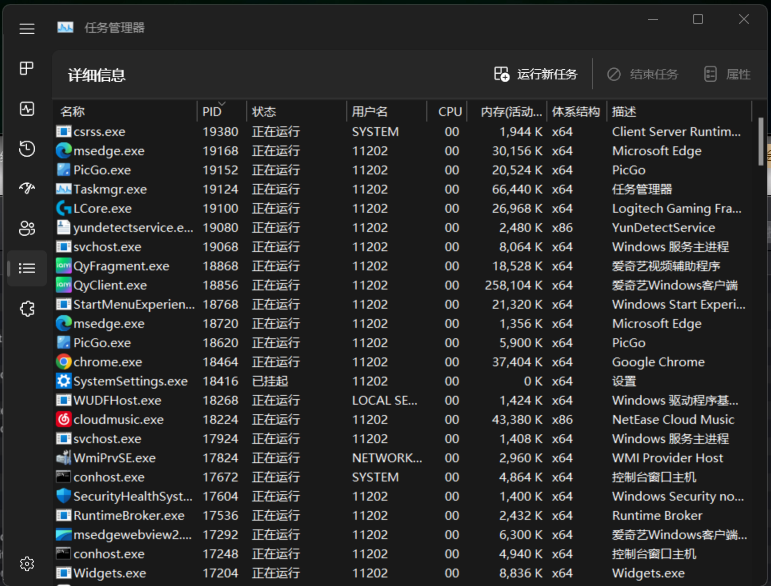771x586 pixels.
Task: Click the SecurityHealthSystray shield icon
Action: [x=63, y=496]
